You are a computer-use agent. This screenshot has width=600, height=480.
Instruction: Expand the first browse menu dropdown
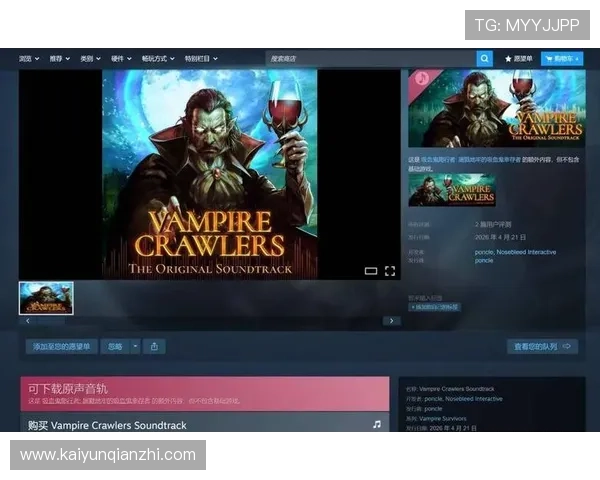pos(29,59)
